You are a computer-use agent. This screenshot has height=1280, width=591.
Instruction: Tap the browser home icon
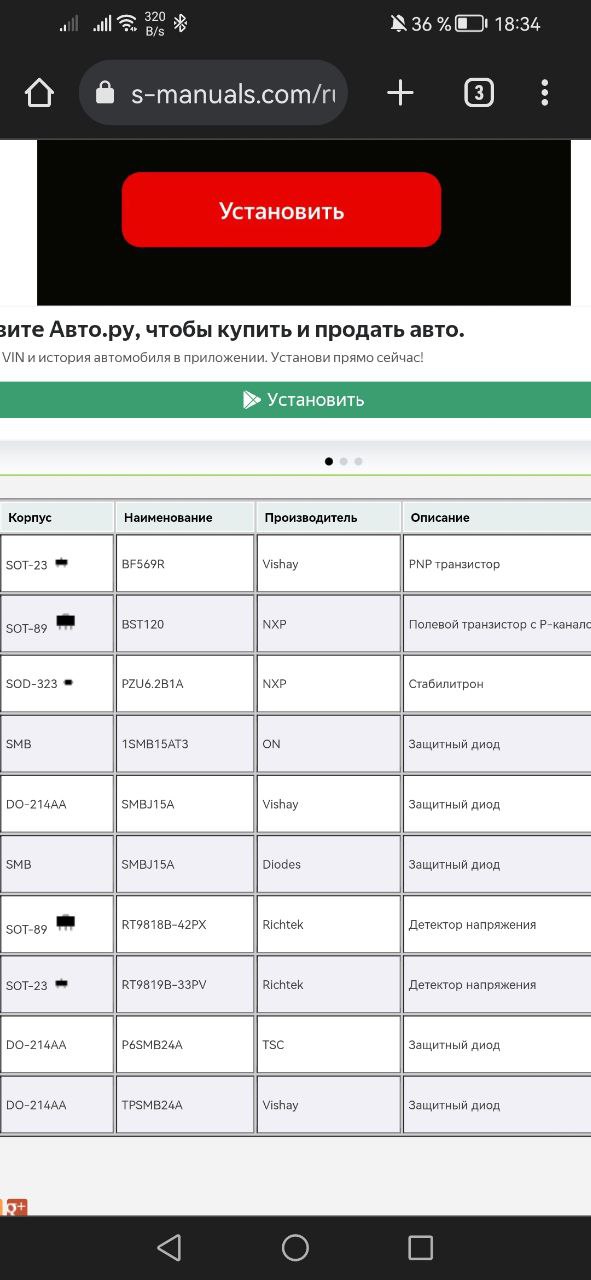pos(39,93)
